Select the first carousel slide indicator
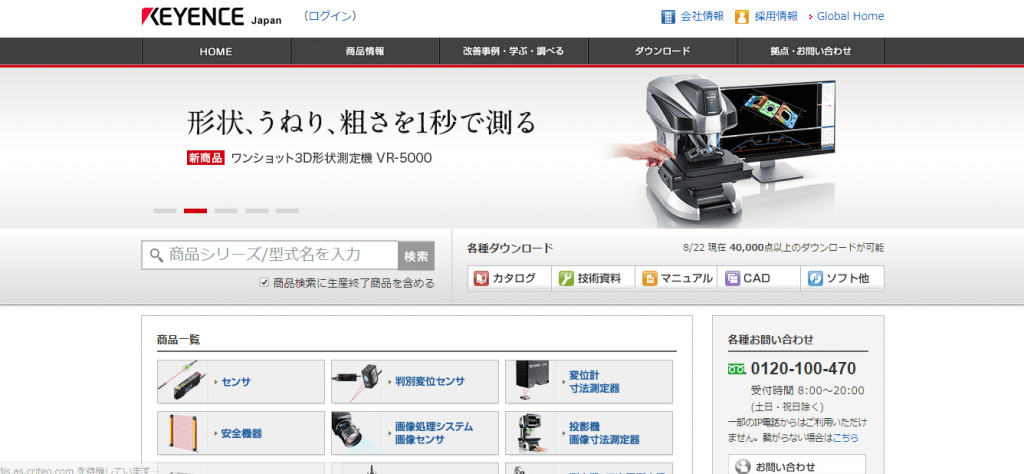This screenshot has height=474, width=1024. click(165, 211)
